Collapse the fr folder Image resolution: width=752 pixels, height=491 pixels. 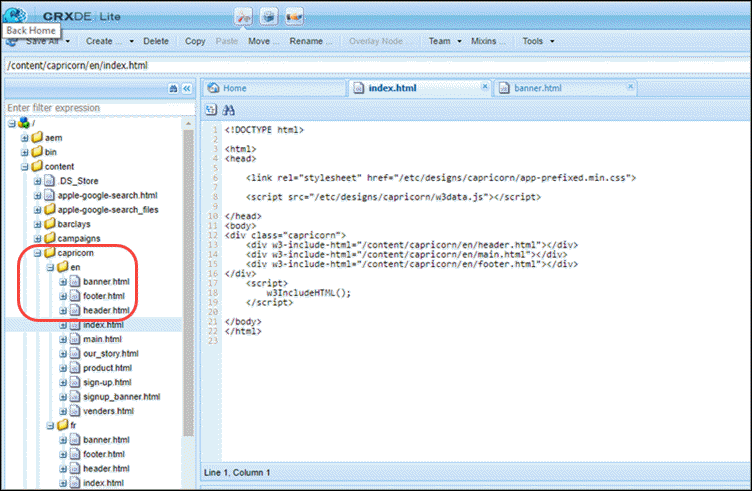50,426
